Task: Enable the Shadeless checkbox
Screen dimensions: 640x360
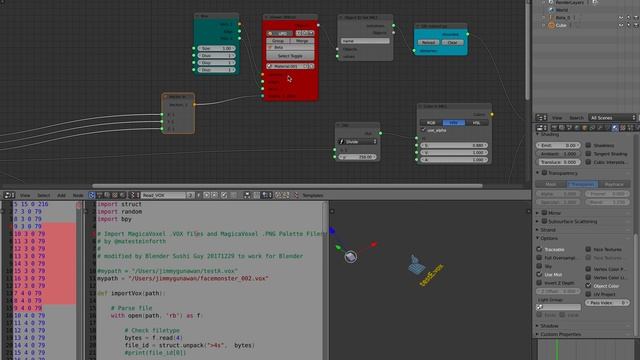Action: [588, 145]
